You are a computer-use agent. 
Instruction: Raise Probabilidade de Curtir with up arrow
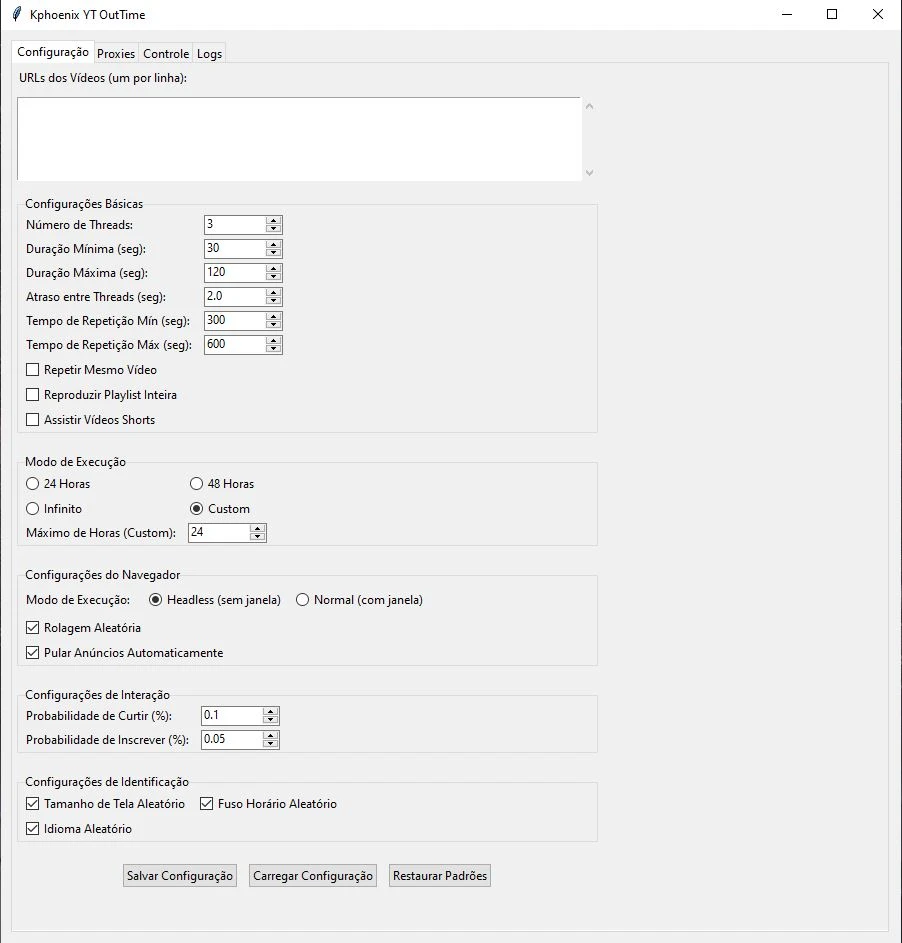[x=270, y=711]
